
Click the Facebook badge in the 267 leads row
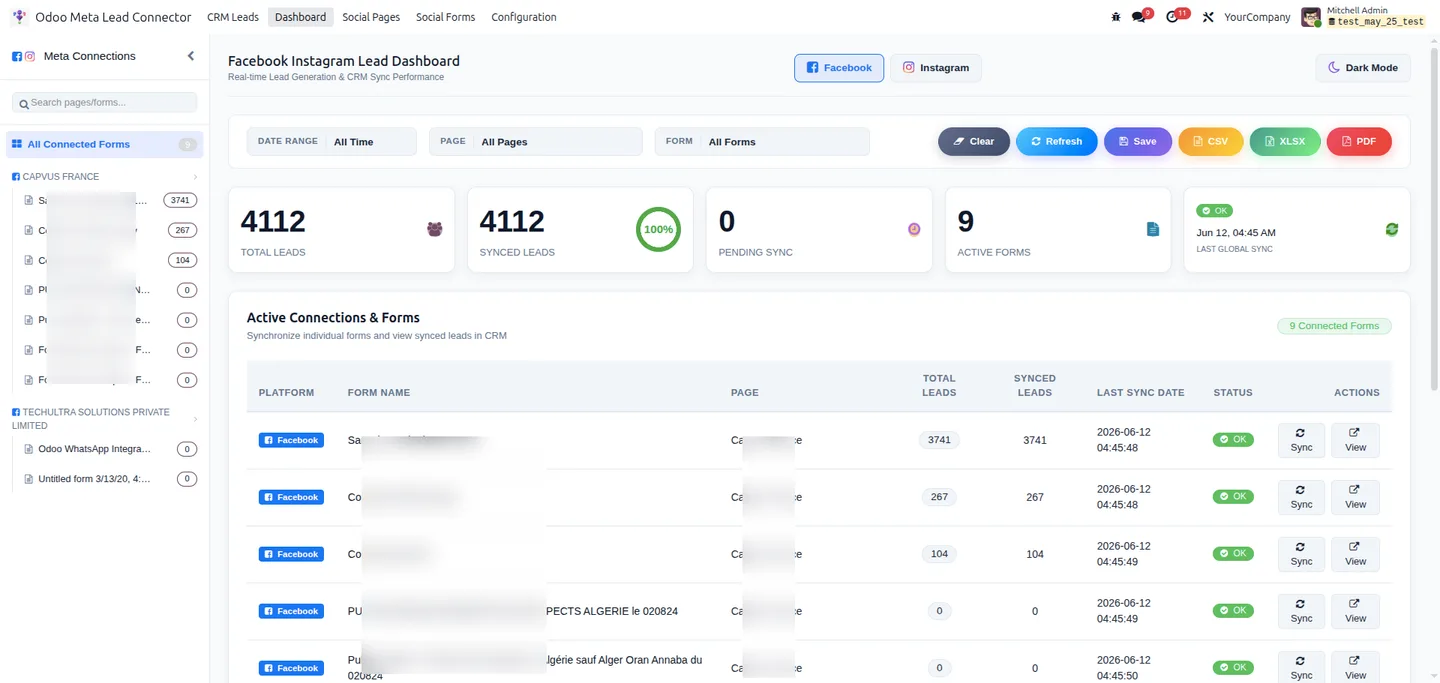(291, 497)
